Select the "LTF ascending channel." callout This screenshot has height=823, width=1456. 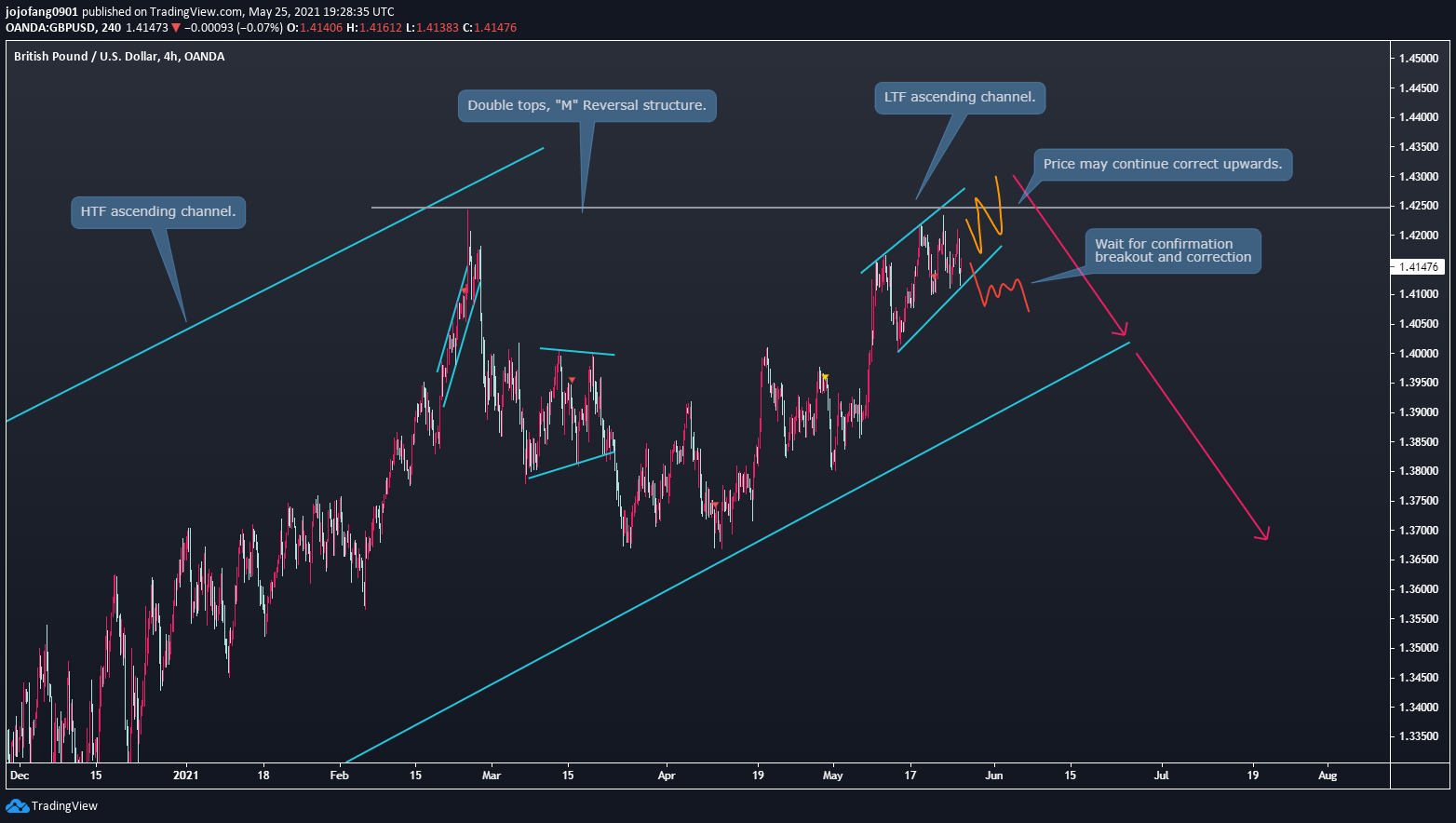point(959,98)
